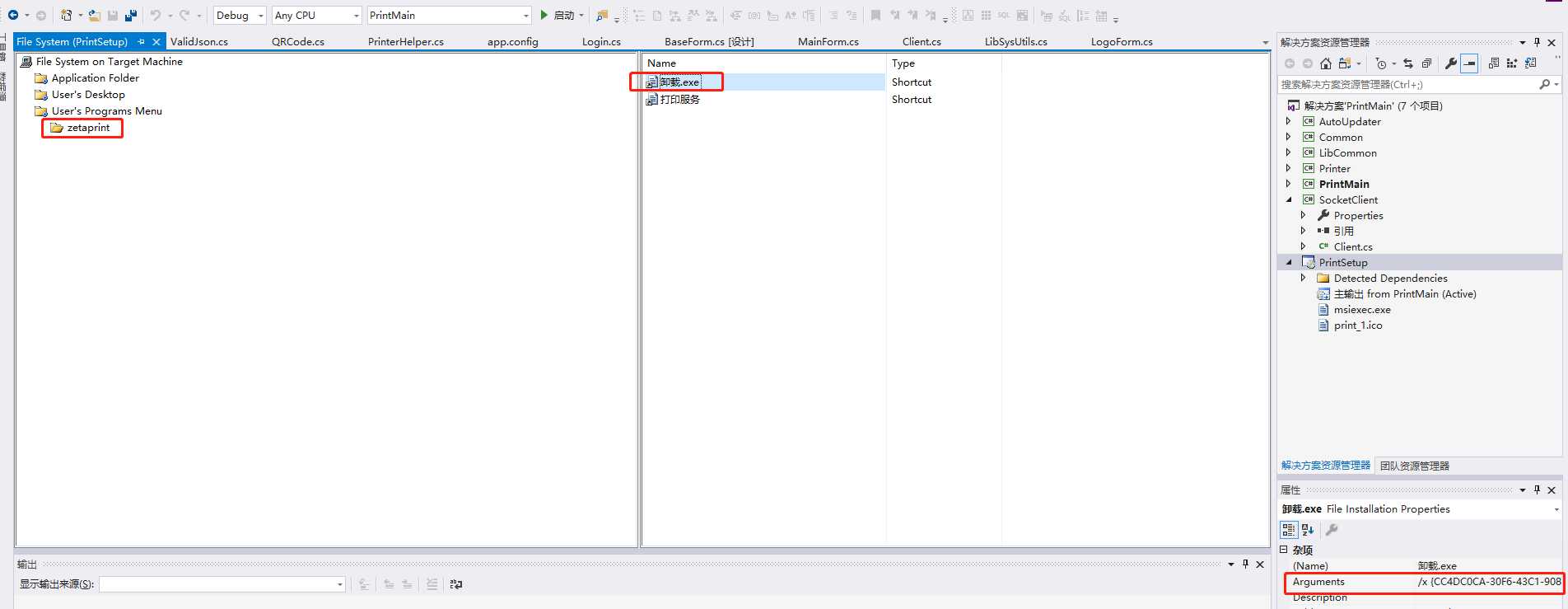Click Solution Explorer Home icon
The image size is (1568, 609).
1325,63
